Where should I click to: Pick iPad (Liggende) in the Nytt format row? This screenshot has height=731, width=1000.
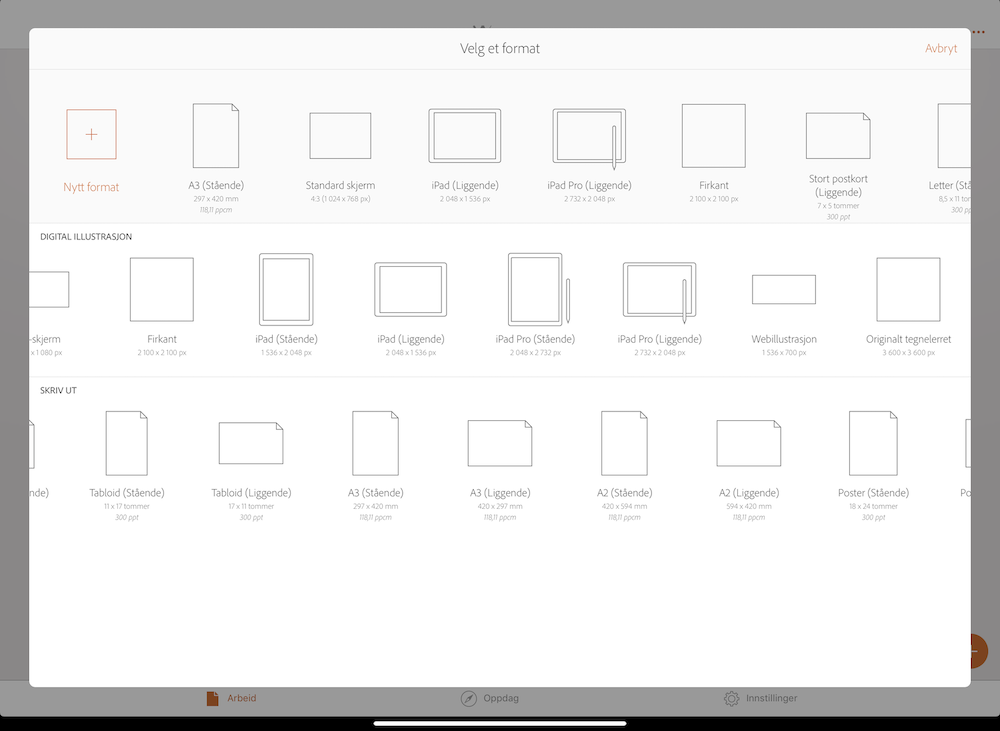coord(465,156)
